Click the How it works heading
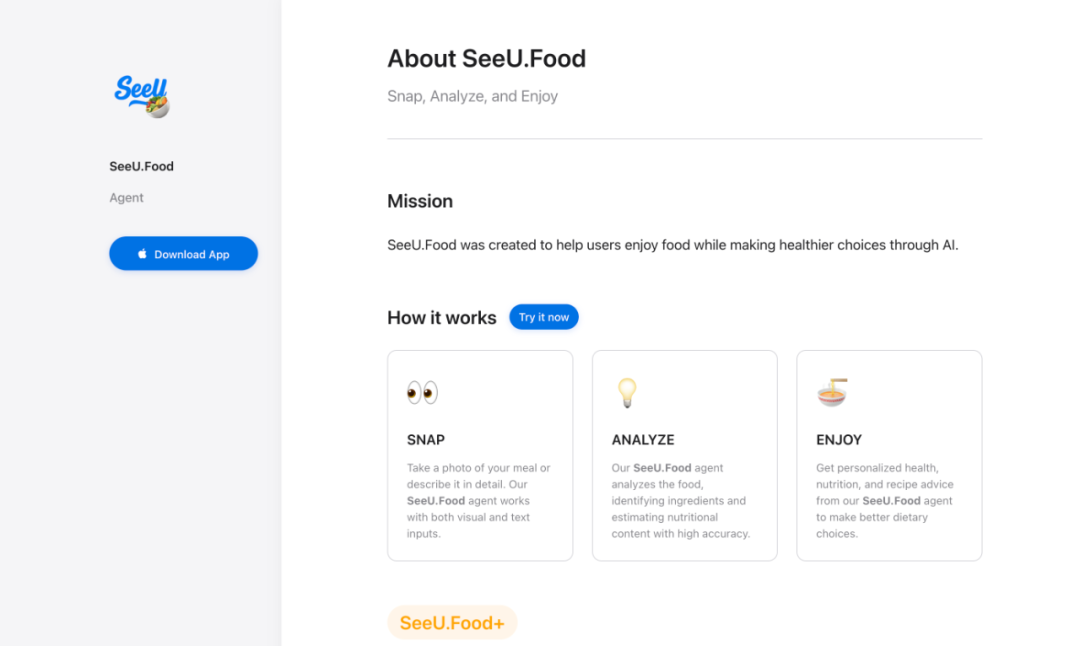 [x=442, y=318]
